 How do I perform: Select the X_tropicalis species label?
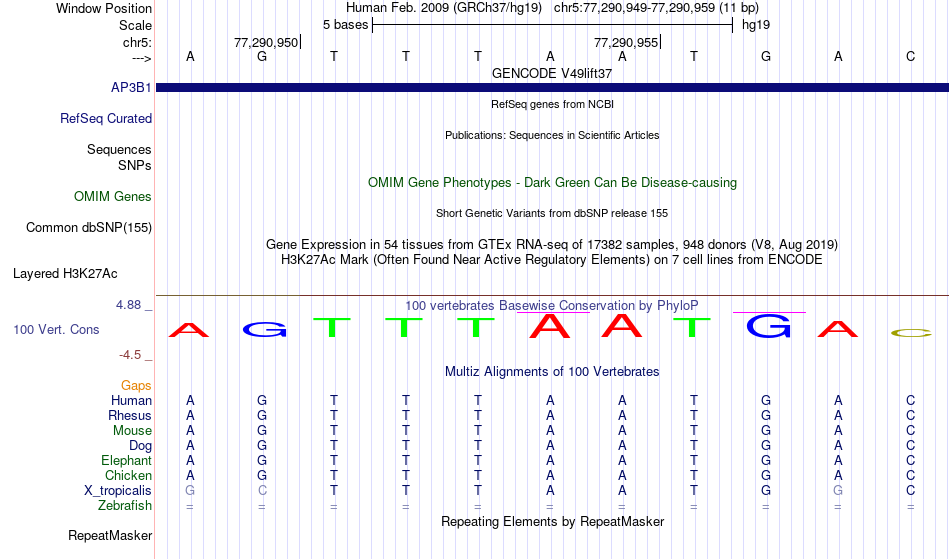118,491
